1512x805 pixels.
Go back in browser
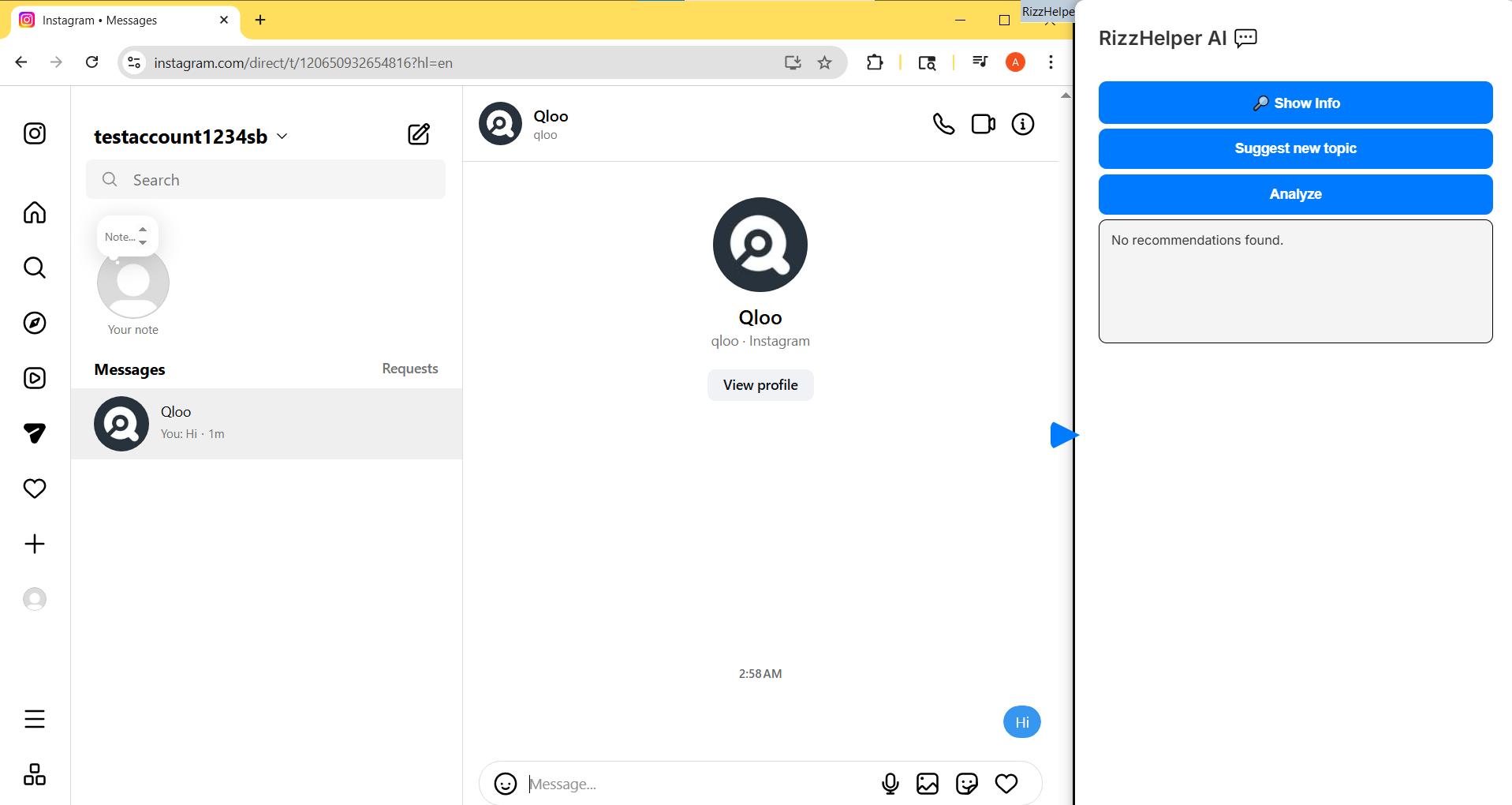21,62
